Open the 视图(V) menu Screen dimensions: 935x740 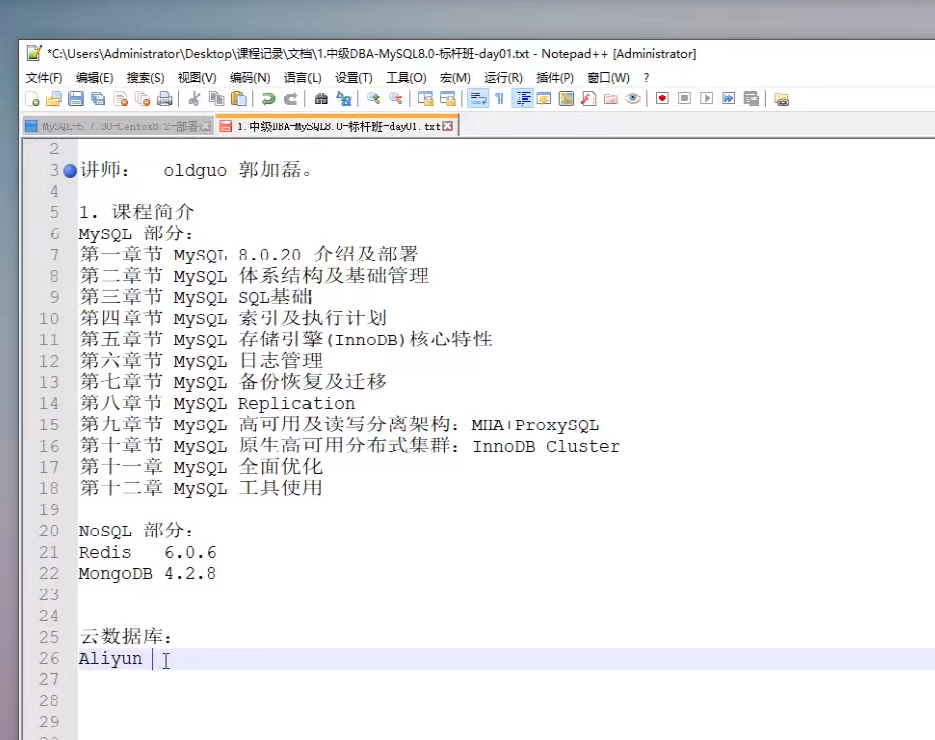(x=197, y=78)
